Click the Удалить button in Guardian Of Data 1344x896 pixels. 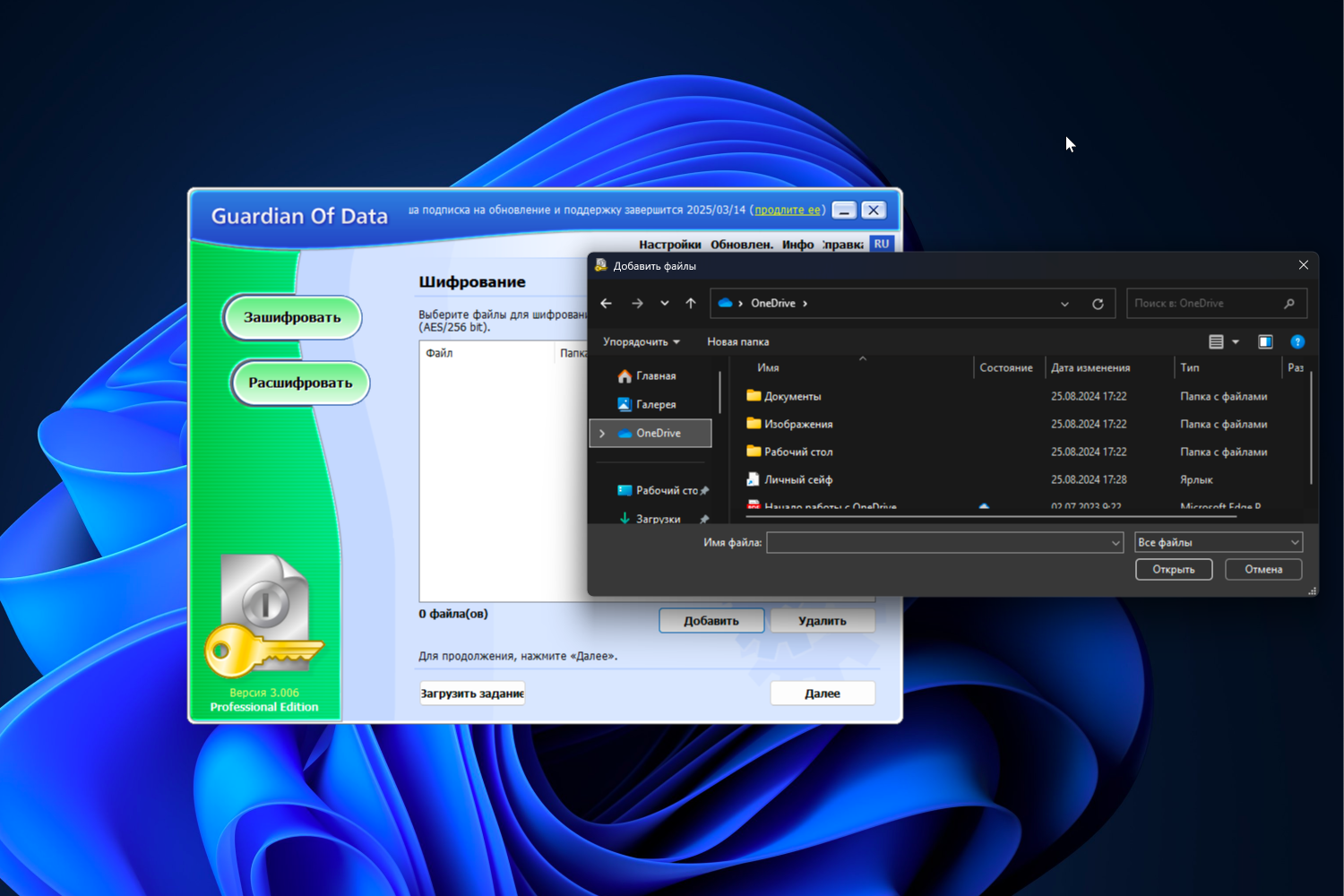(823, 621)
